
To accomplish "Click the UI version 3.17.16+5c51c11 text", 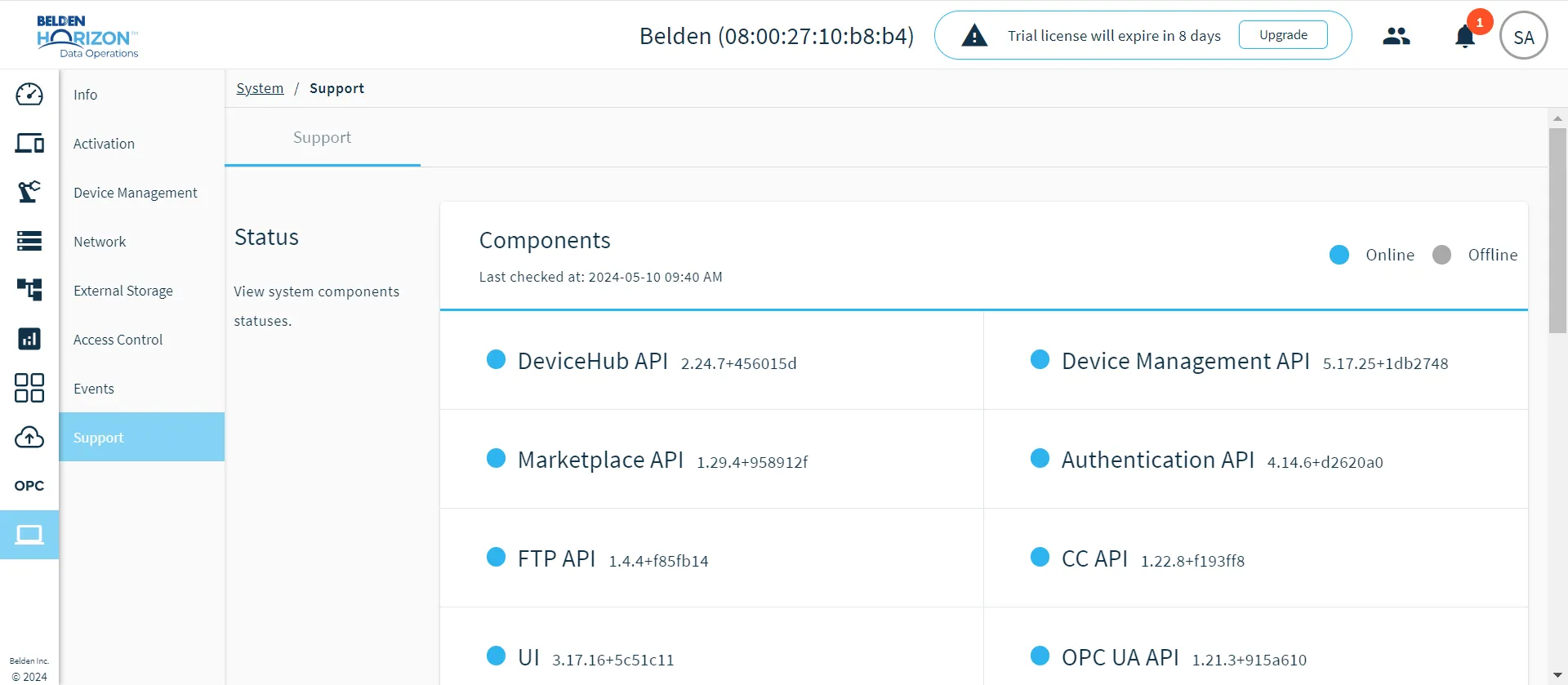I will click(613, 660).
